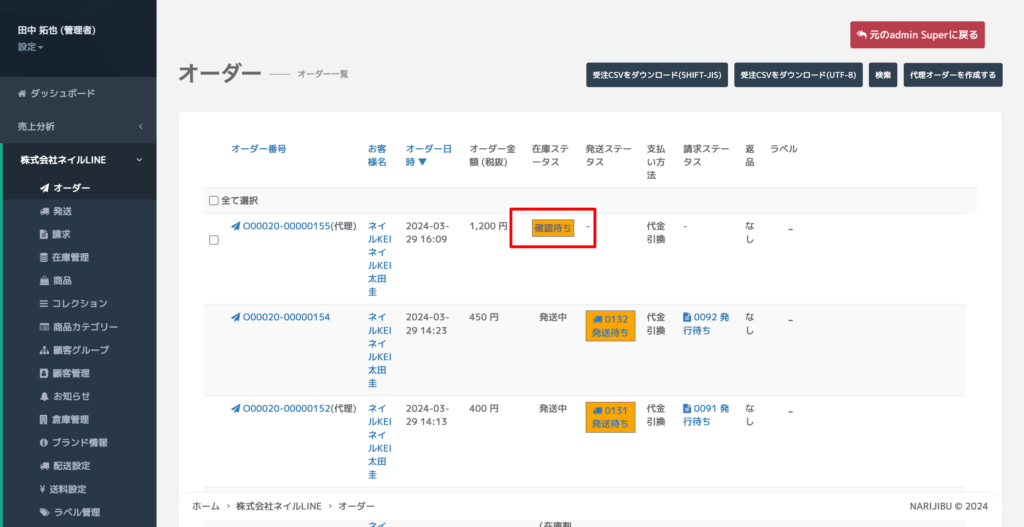Open order link O00020-00000154

[x=286, y=317]
